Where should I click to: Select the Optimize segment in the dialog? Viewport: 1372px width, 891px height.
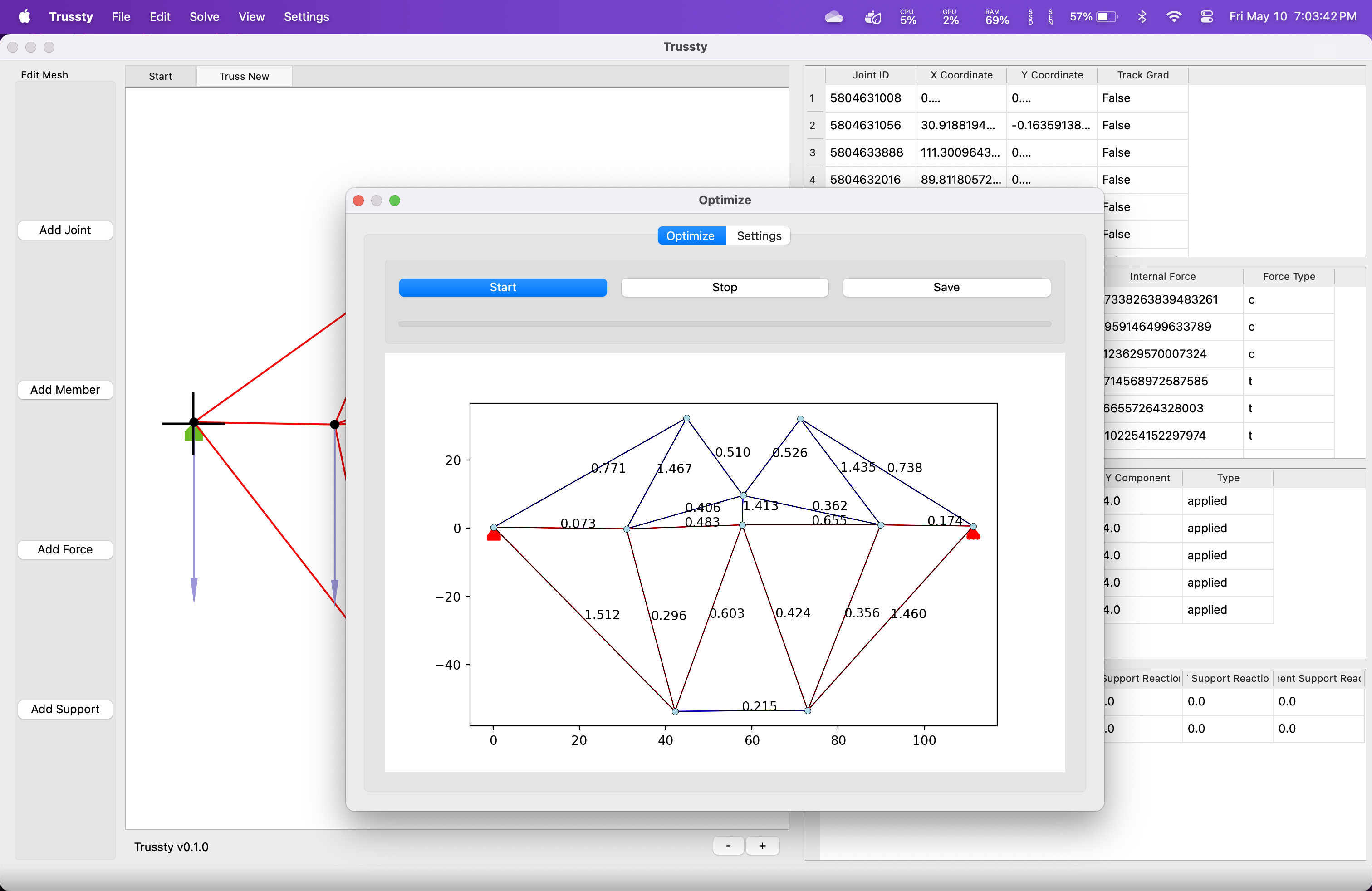[x=691, y=236]
